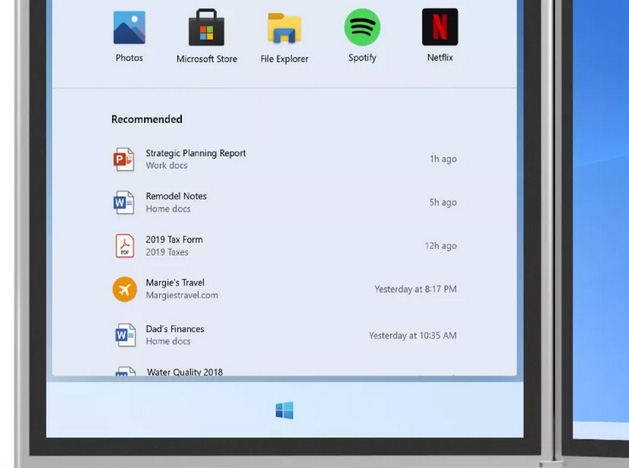
Task: Open the Netflix app icon
Action: click(x=440, y=27)
